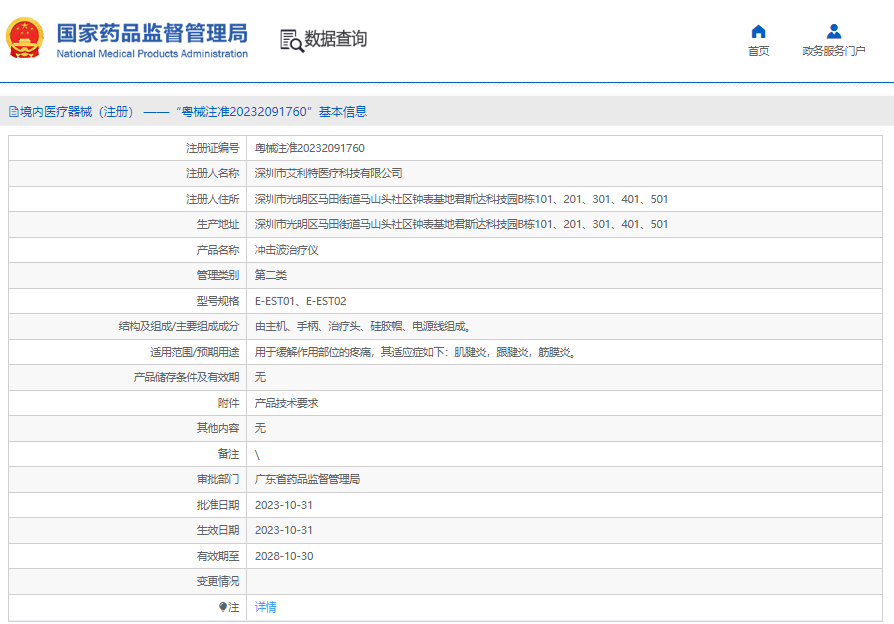This screenshot has height=624, width=894.
Task: Click the 备注 label cell
Action: pos(127,454)
